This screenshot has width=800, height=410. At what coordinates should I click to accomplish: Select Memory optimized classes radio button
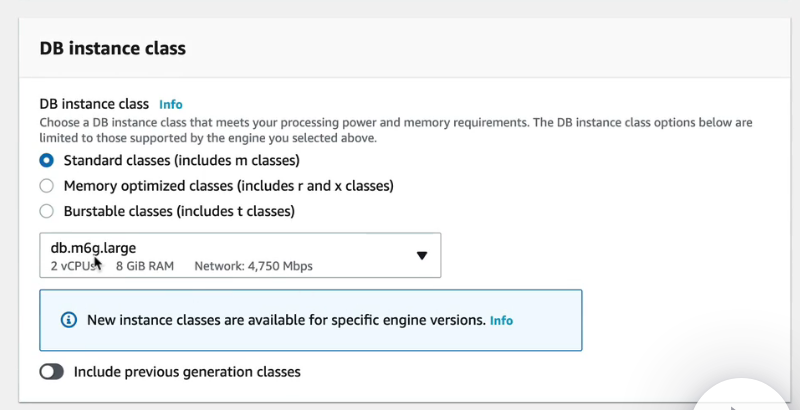47,186
